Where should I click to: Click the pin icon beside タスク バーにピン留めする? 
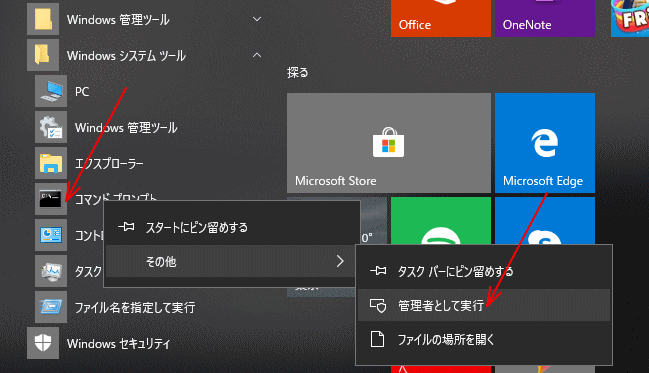click(378, 271)
